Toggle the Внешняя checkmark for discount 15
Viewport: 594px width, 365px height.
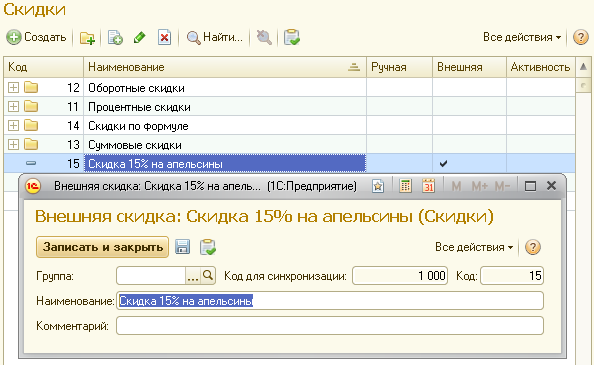pyautogui.click(x=443, y=164)
